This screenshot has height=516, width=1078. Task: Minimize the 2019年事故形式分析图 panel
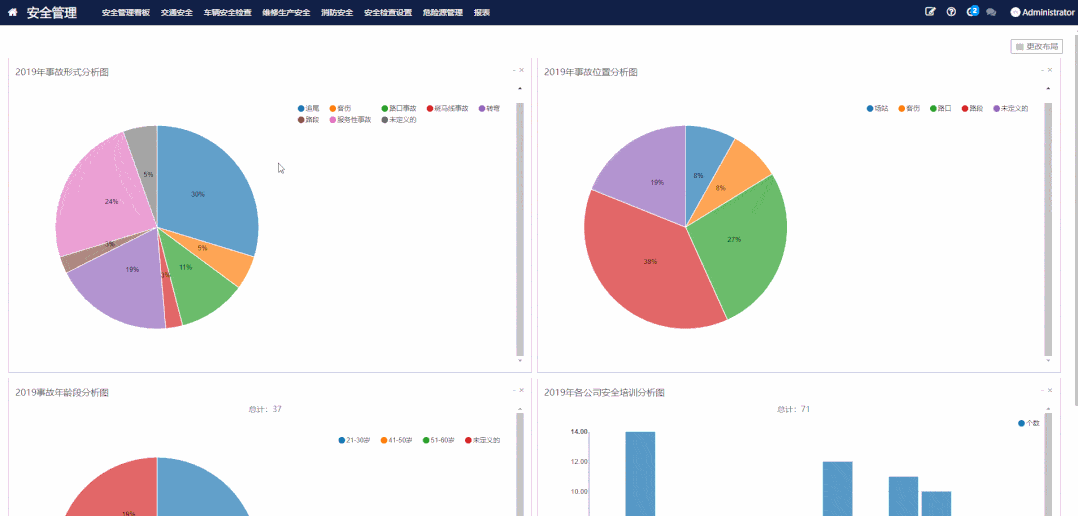[514, 70]
